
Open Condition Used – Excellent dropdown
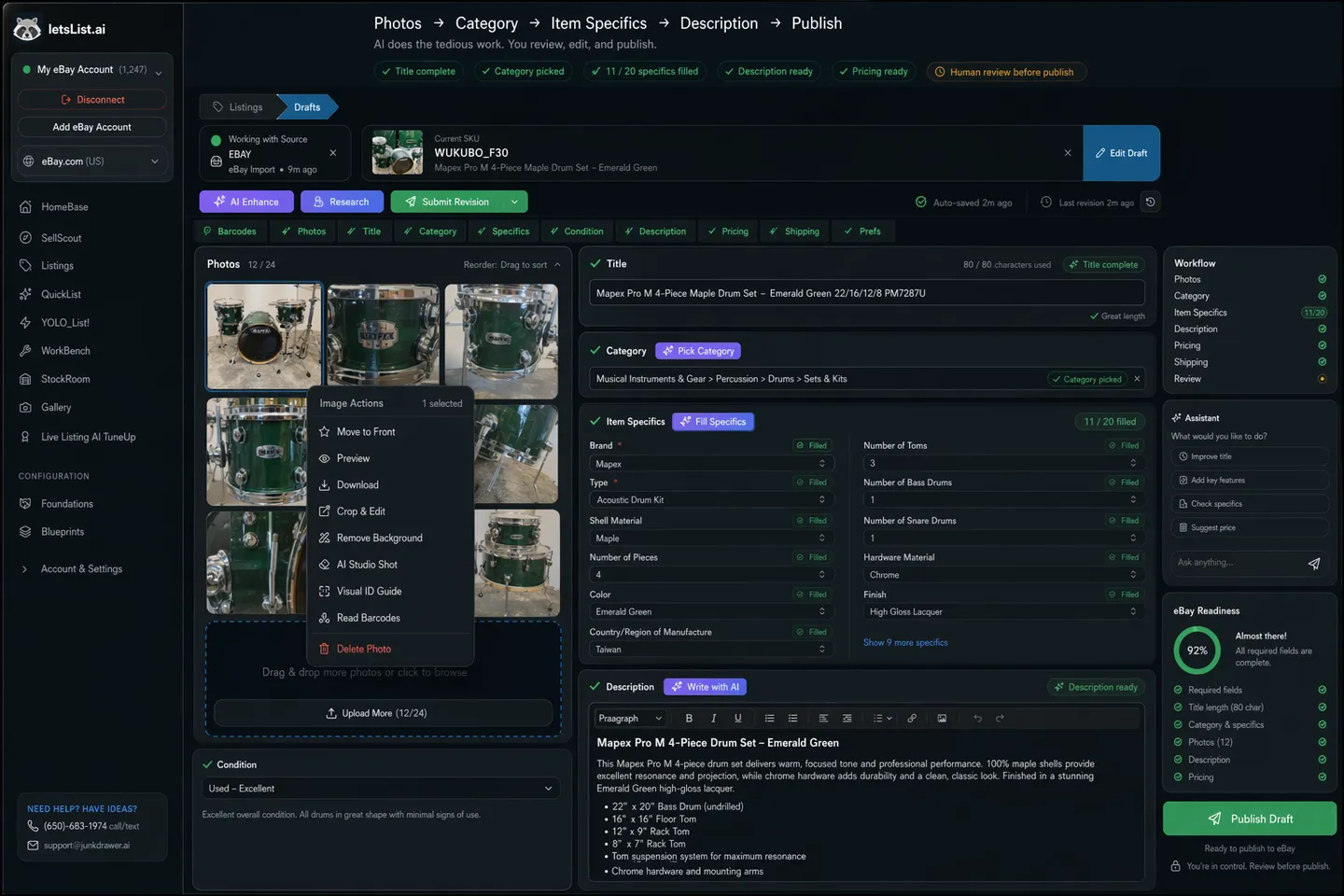tap(381, 789)
